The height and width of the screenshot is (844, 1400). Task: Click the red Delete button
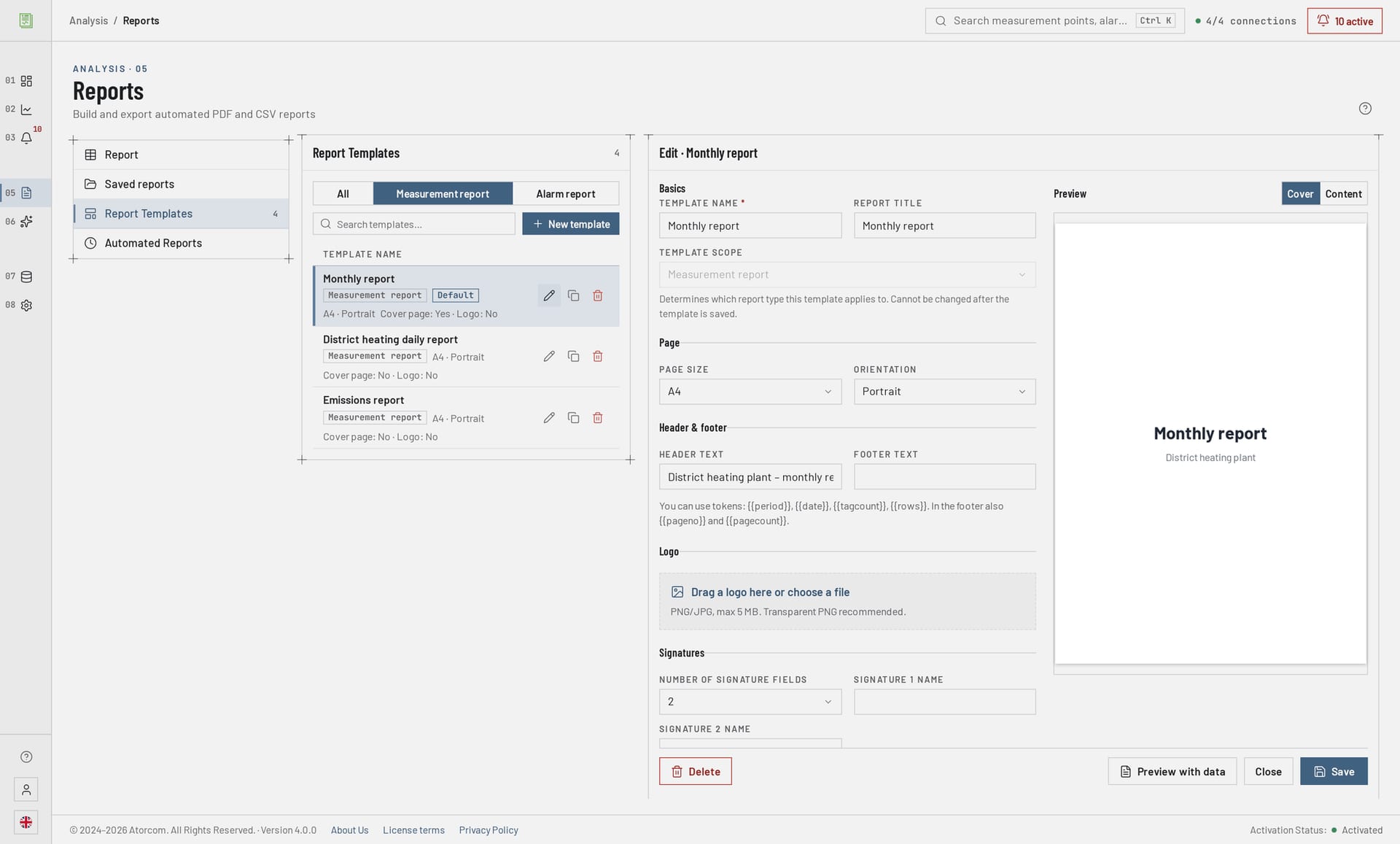695,771
